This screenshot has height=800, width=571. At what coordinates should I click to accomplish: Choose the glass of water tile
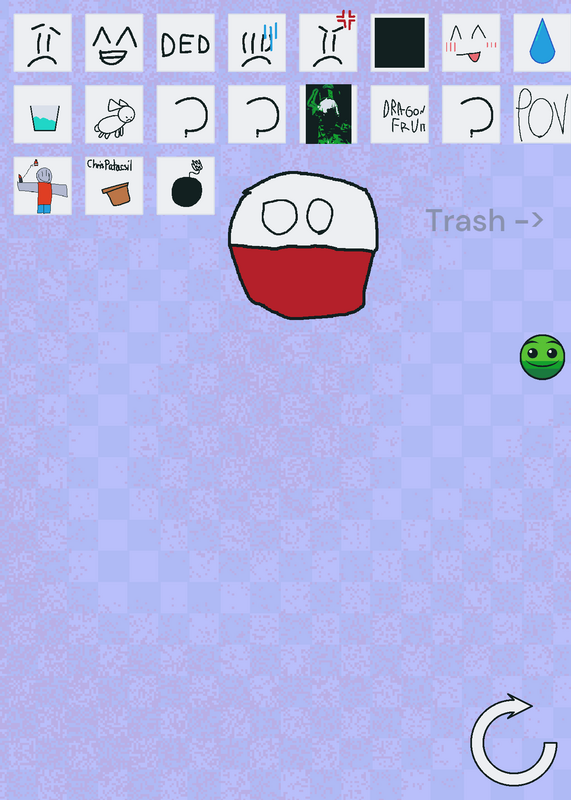42,114
